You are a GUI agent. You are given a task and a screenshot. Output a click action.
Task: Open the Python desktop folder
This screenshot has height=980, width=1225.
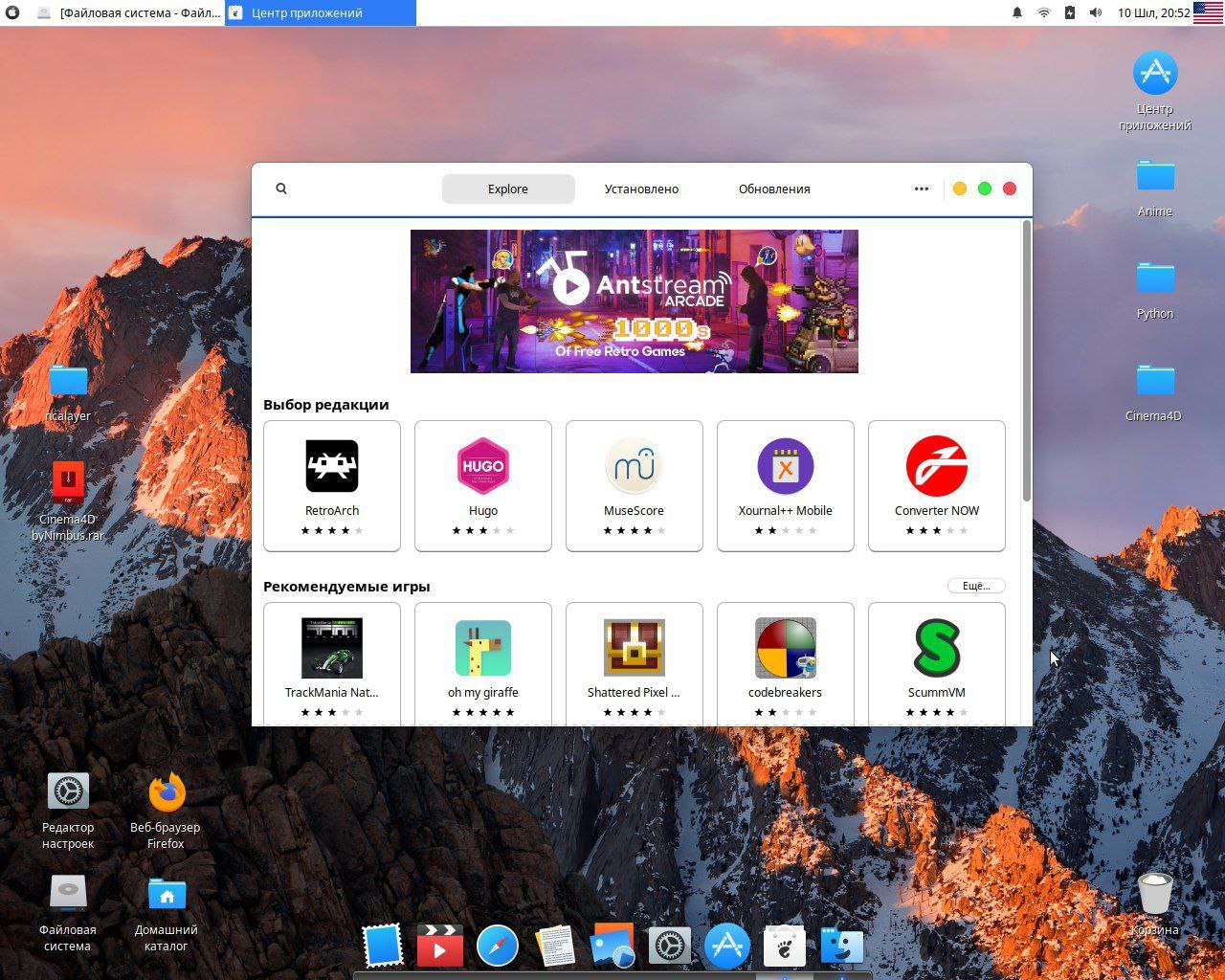pos(1155,289)
